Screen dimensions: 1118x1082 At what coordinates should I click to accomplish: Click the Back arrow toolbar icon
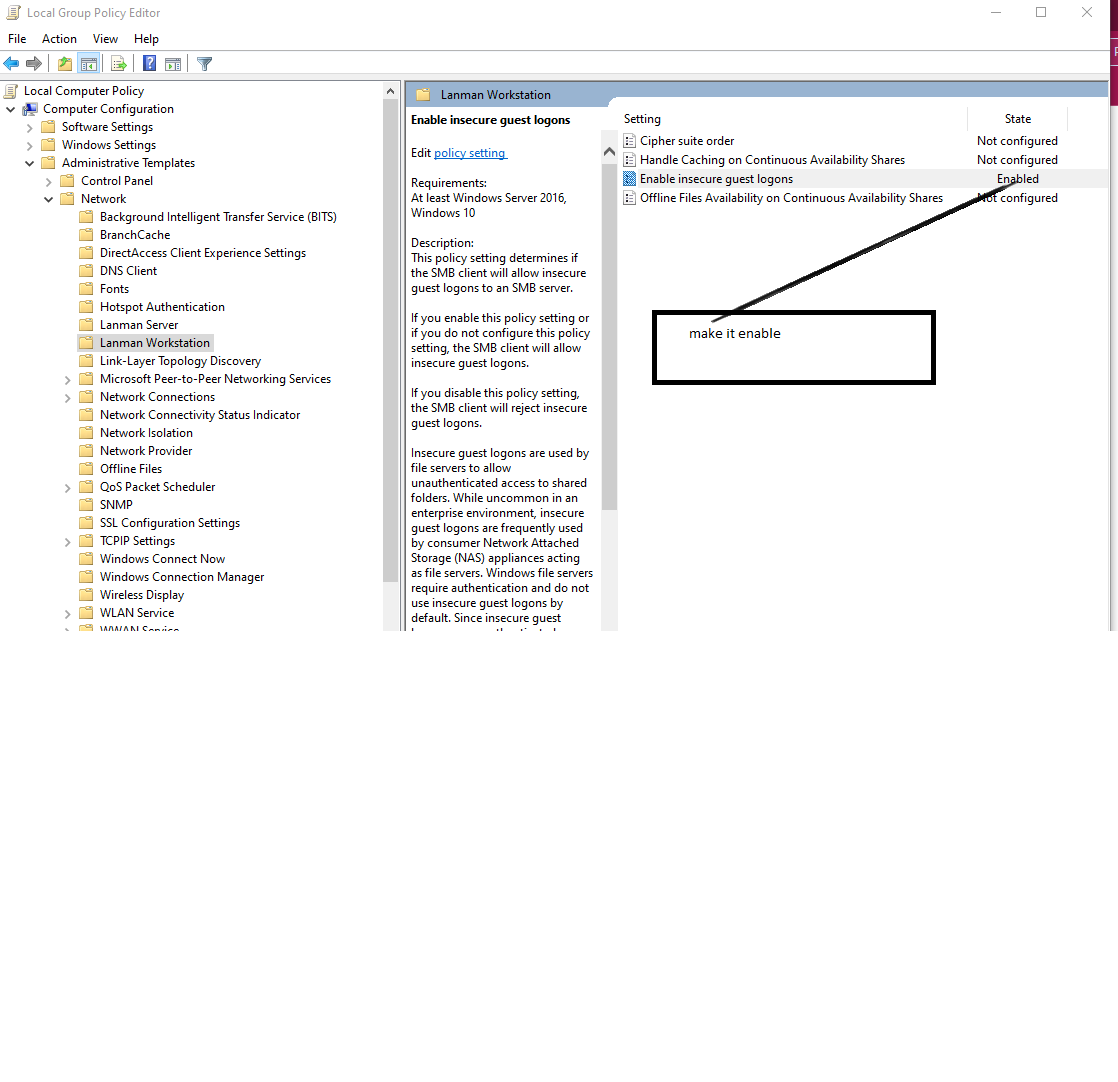pyautogui.click(x=11, y=64)
